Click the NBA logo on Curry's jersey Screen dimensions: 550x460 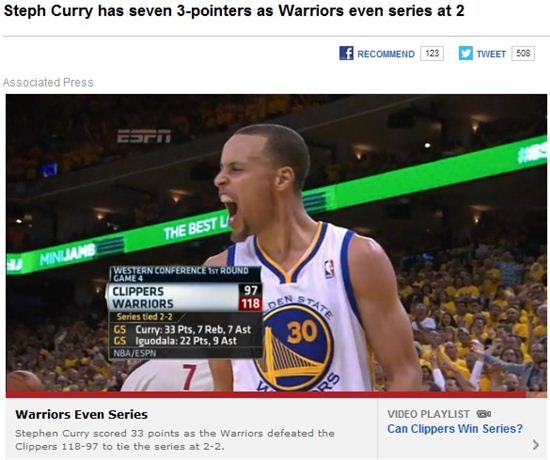click(x=329, y=269)
